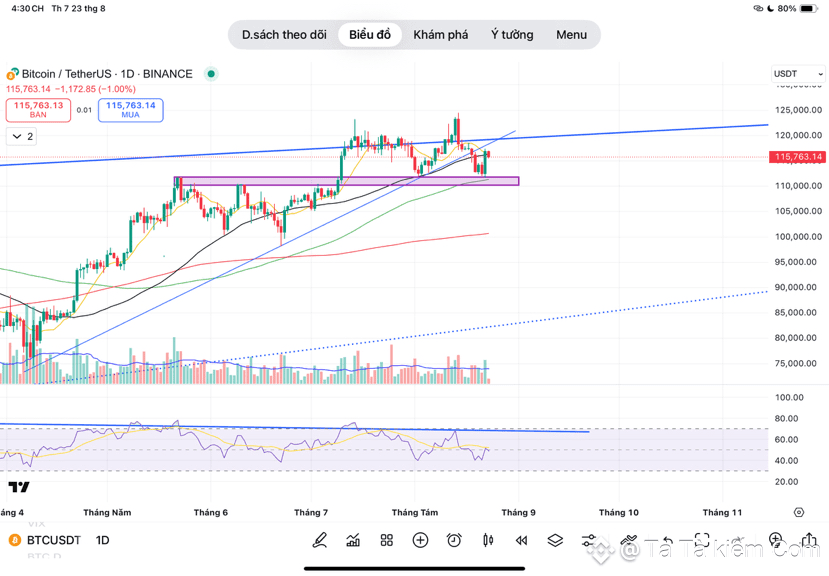The height and width of the screenshot is (576, 829).
Task: Tap the 120,000.00 price axis label
Action: 798,135
